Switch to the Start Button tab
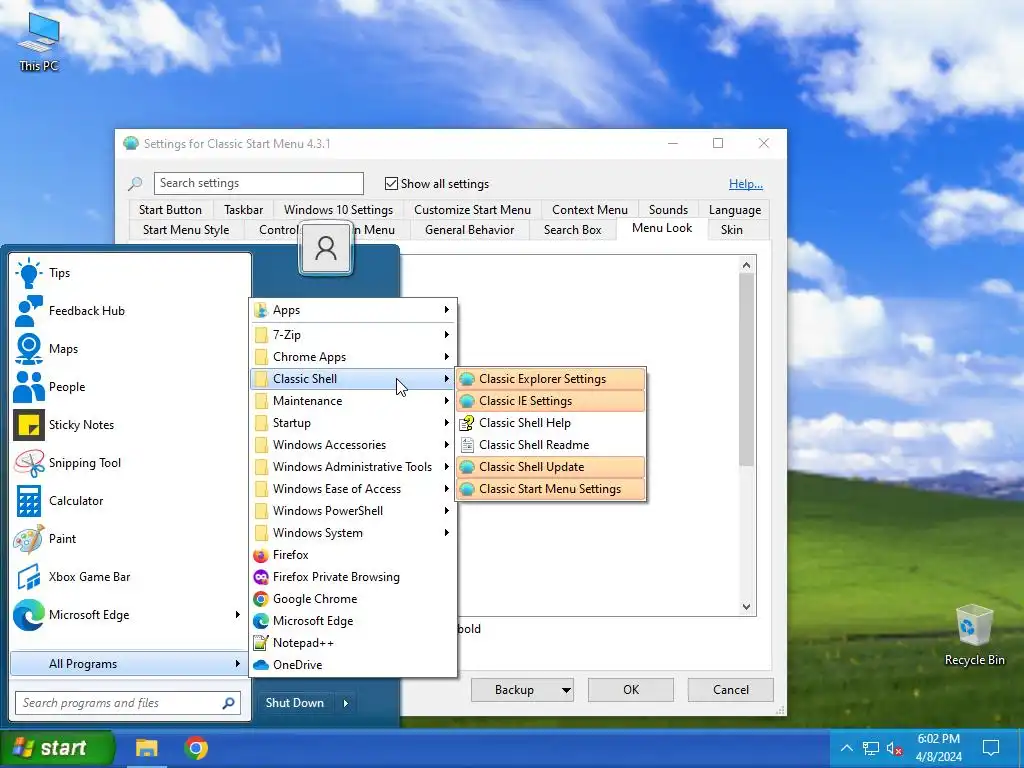The height and width of the screenshot is (768, 1024). tap(170, 210)
